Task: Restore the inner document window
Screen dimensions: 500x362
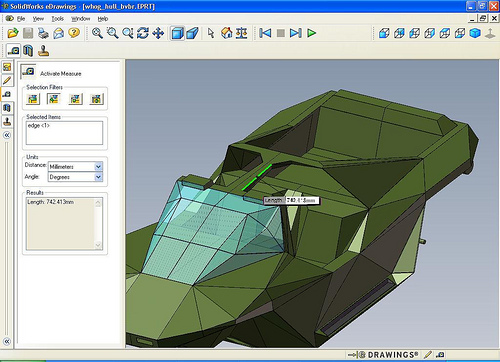Action: pyautogui.click(x=483, y=19)
